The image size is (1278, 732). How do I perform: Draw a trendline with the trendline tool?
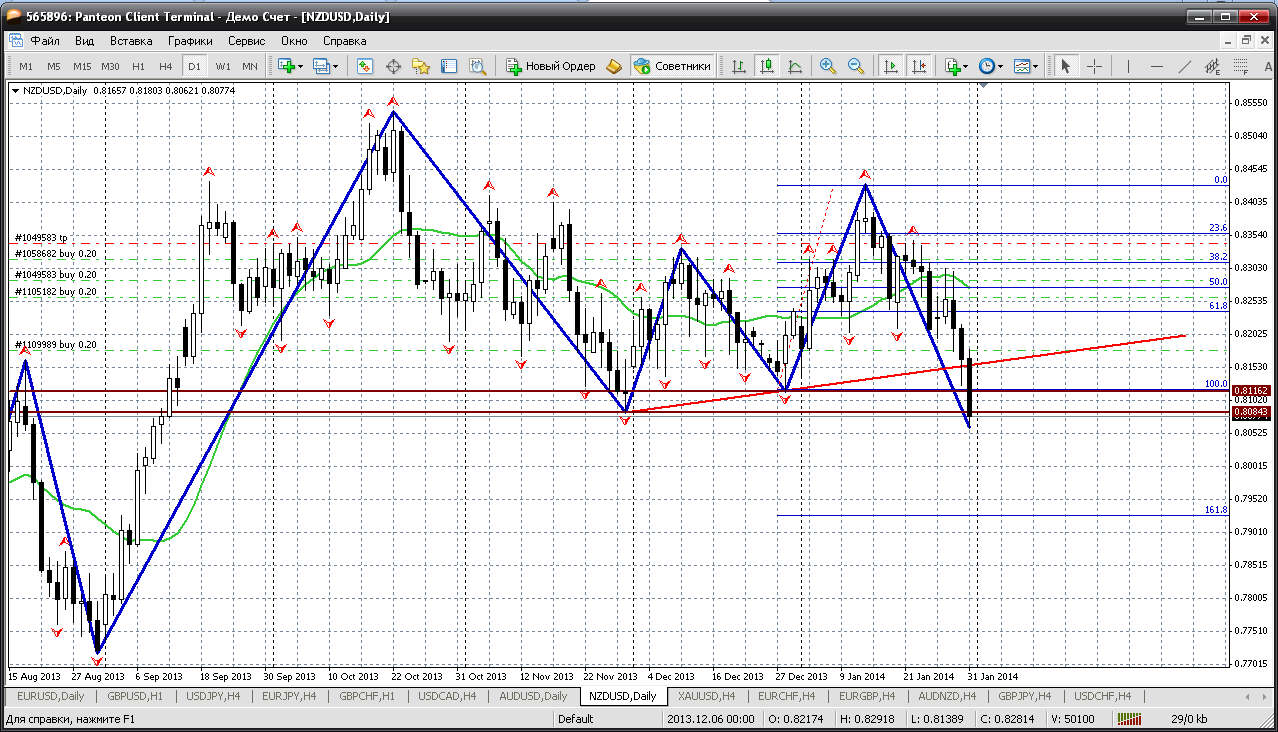[x=1185, y=66]
